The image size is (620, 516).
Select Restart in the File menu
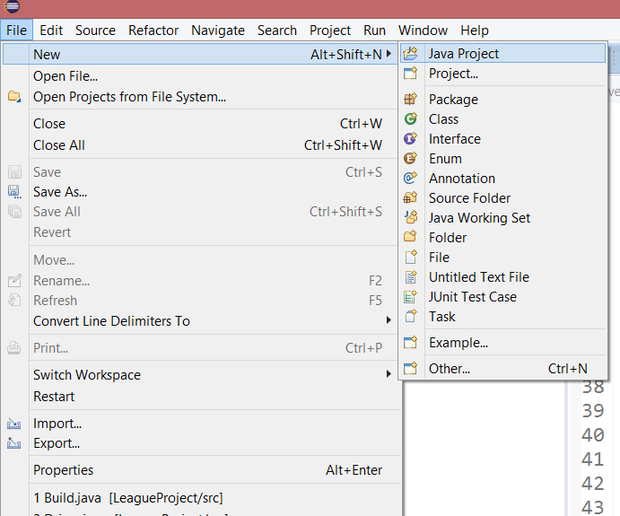point(54,396)
